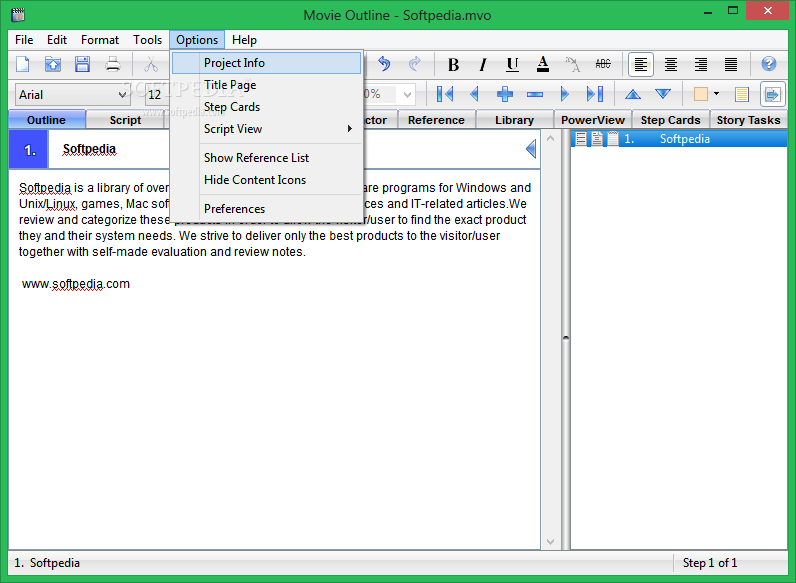The width and height of the screenshot is (796, 583).
Task: Open the Story Tasks tab
Action: pyautogui.click(x=748, y=120)
